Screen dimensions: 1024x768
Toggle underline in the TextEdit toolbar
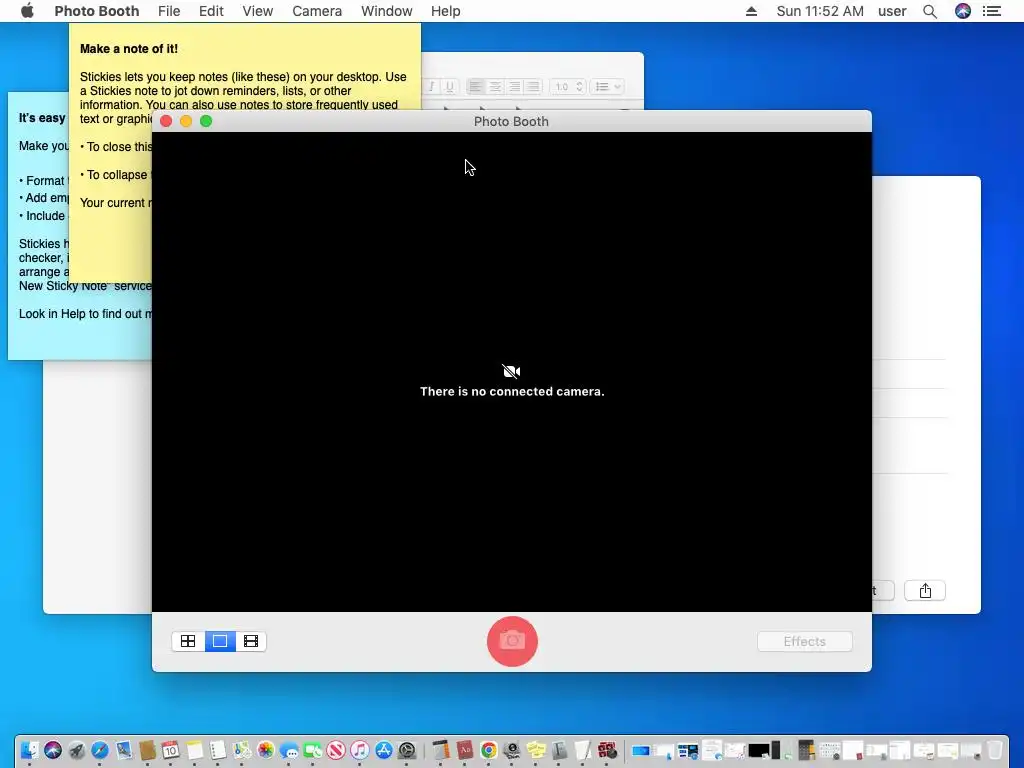[449, 87]
